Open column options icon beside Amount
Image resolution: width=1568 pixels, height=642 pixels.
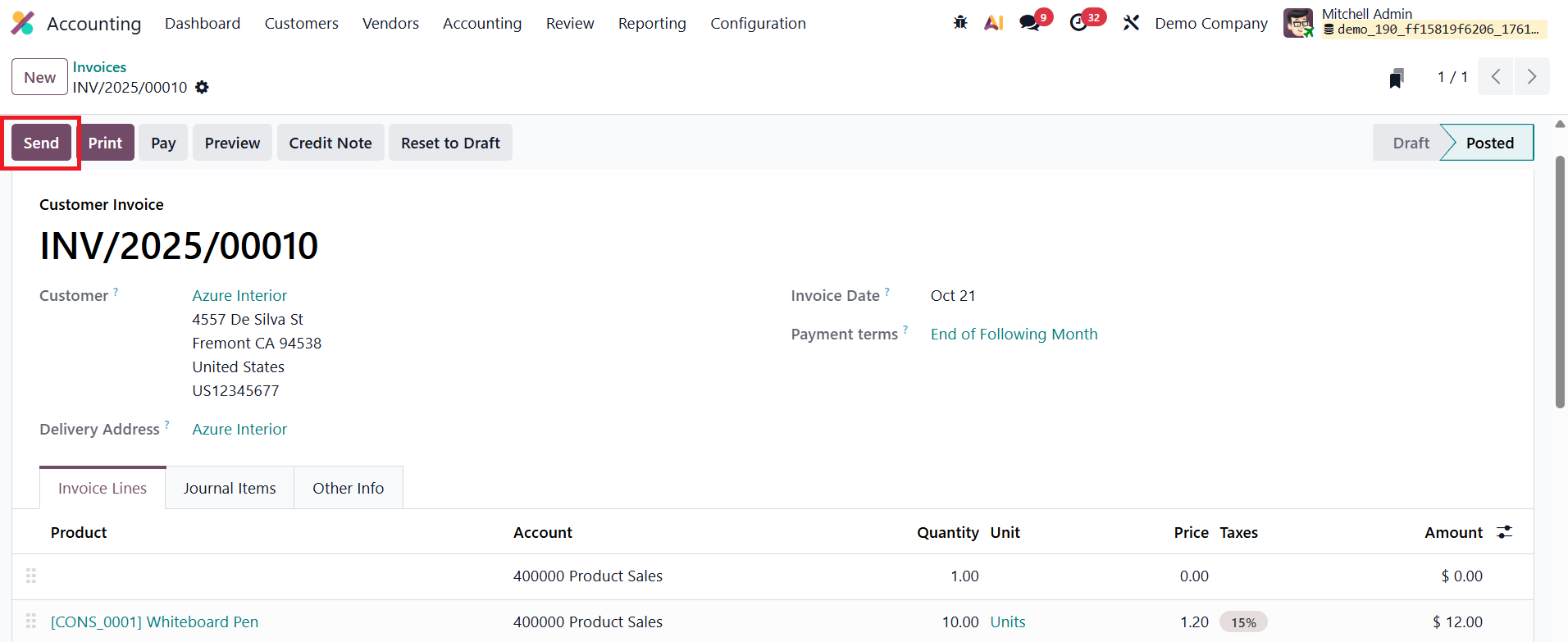pos(1504,532)
